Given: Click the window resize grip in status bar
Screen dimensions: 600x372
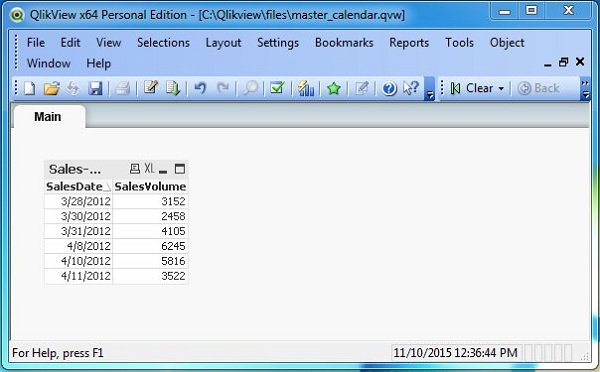Looking at the screenshot, I should pyautogui.click(x=584, y=356).
